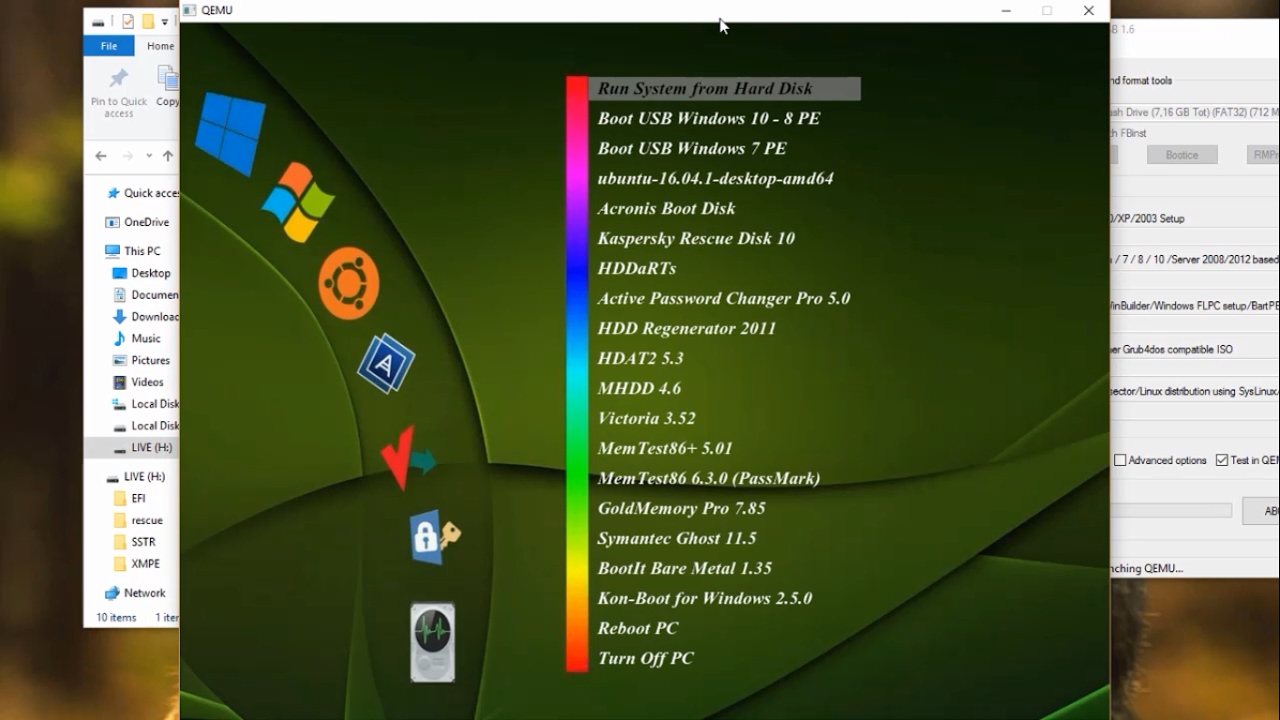
Task: Select MemTest86+ 5.01 entry
Action: 665,448
